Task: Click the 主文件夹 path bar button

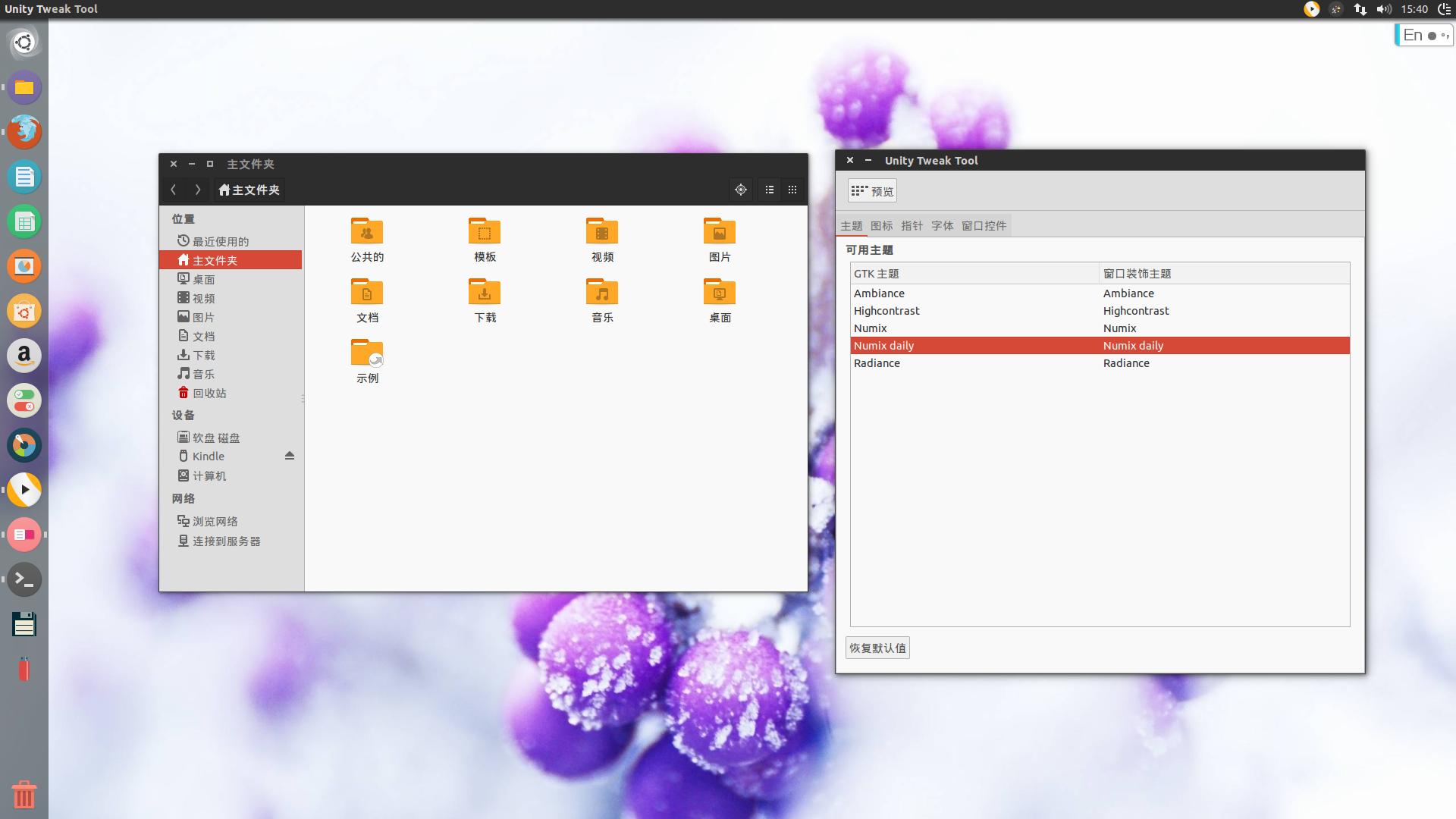Action: [249, 190]
